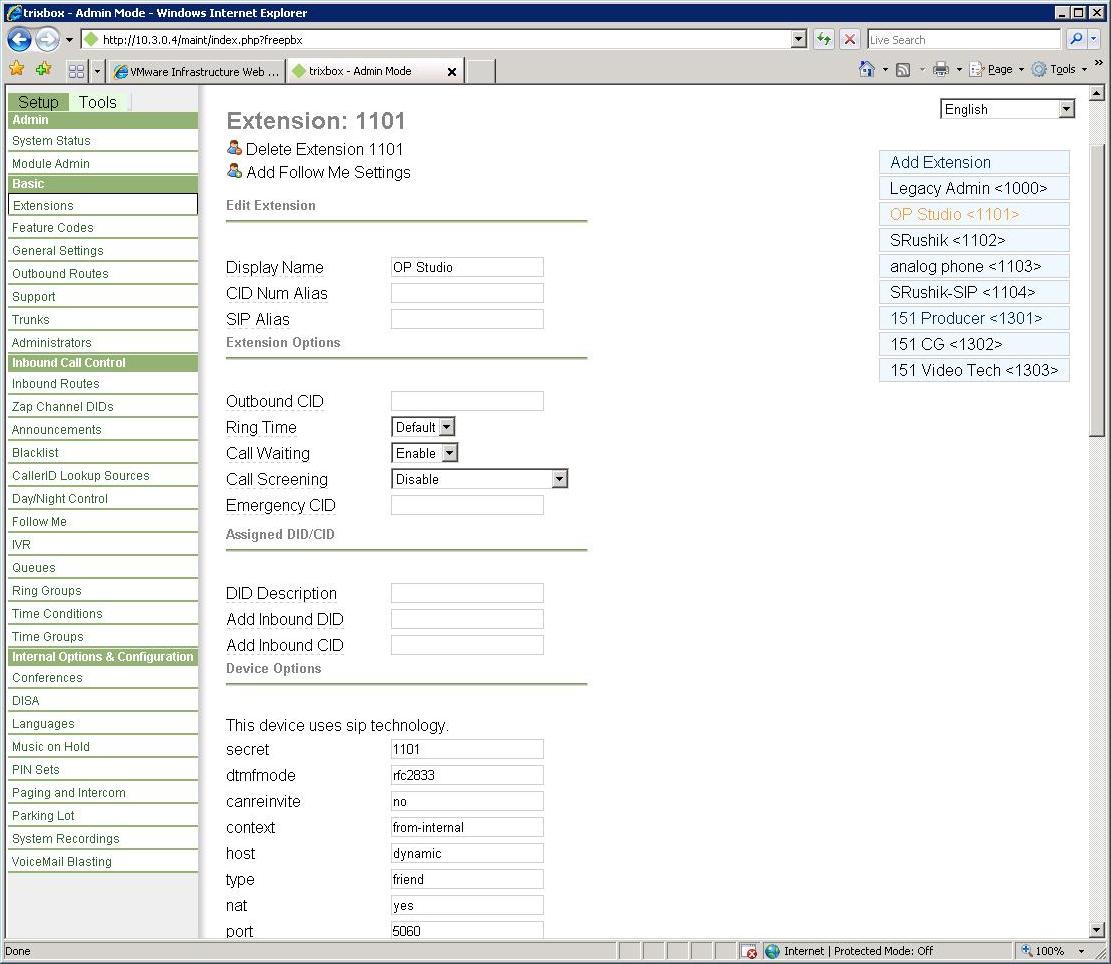Viewport: 1111px width, 964px height.
Task: Open the search provider options dropdown
Action: pos(1093,40)
